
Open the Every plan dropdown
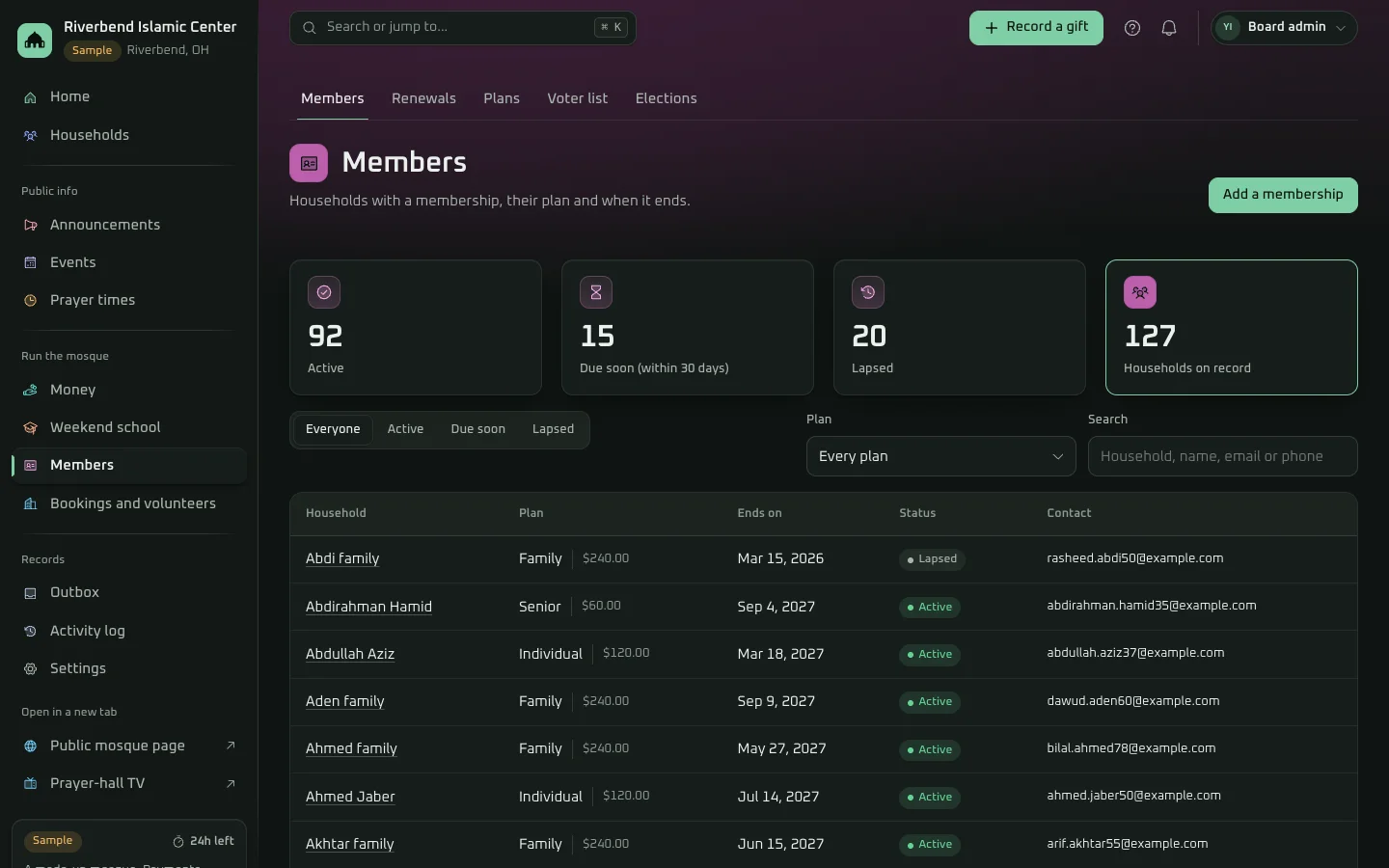click(941, 456)
